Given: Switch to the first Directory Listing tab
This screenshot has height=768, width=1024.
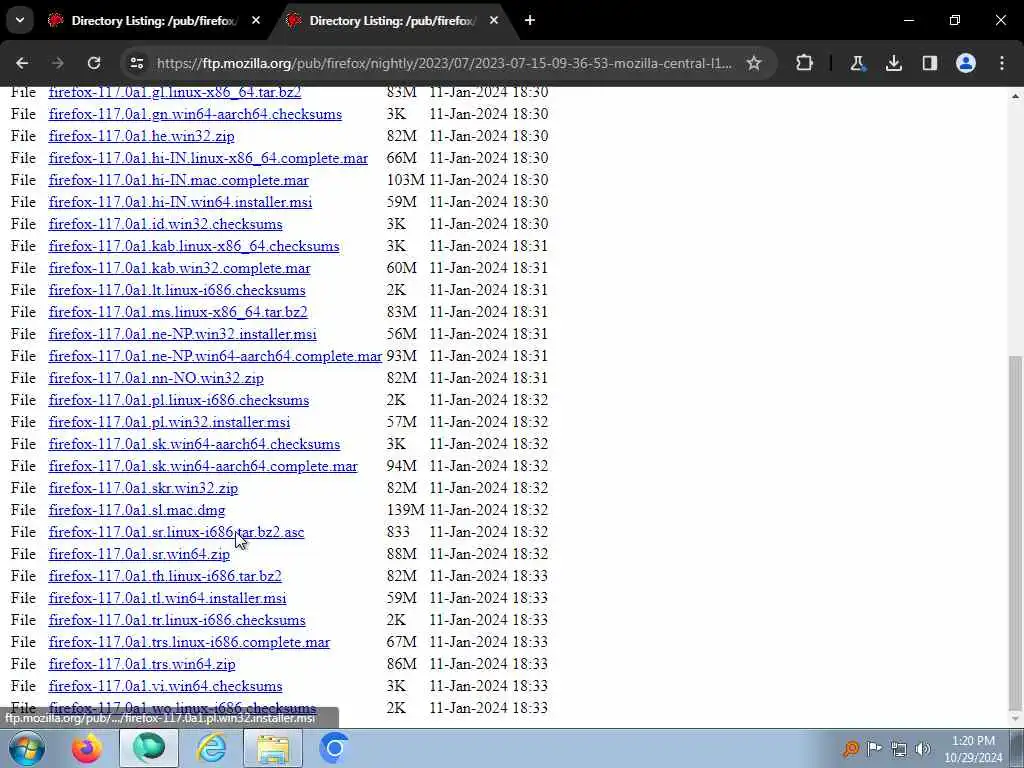Looking at the screenshot, I should (153, 21).
